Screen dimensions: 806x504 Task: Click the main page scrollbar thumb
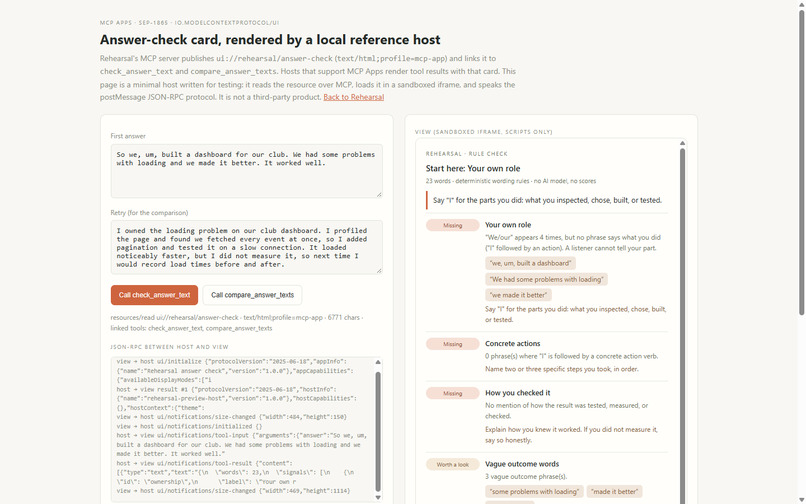tap(801, 163)
